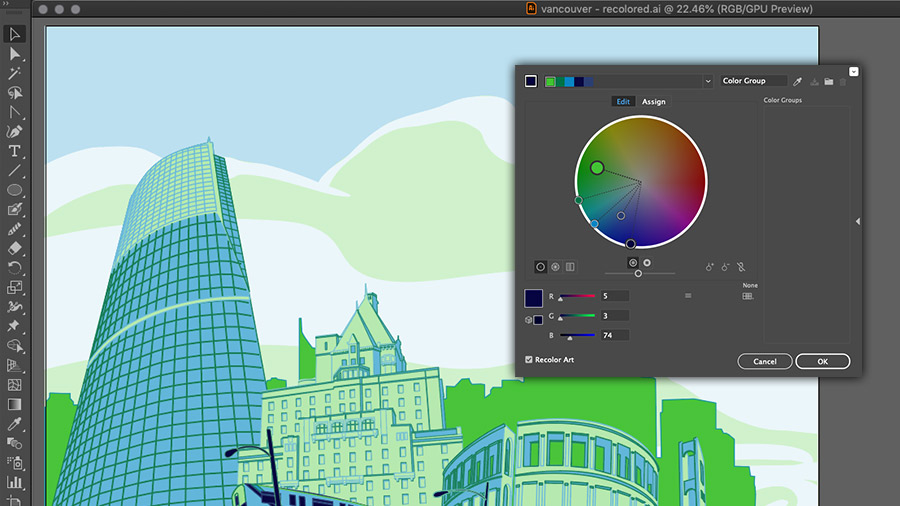
Task: Click the new color group folder icon
Action: tap(829, 81)
